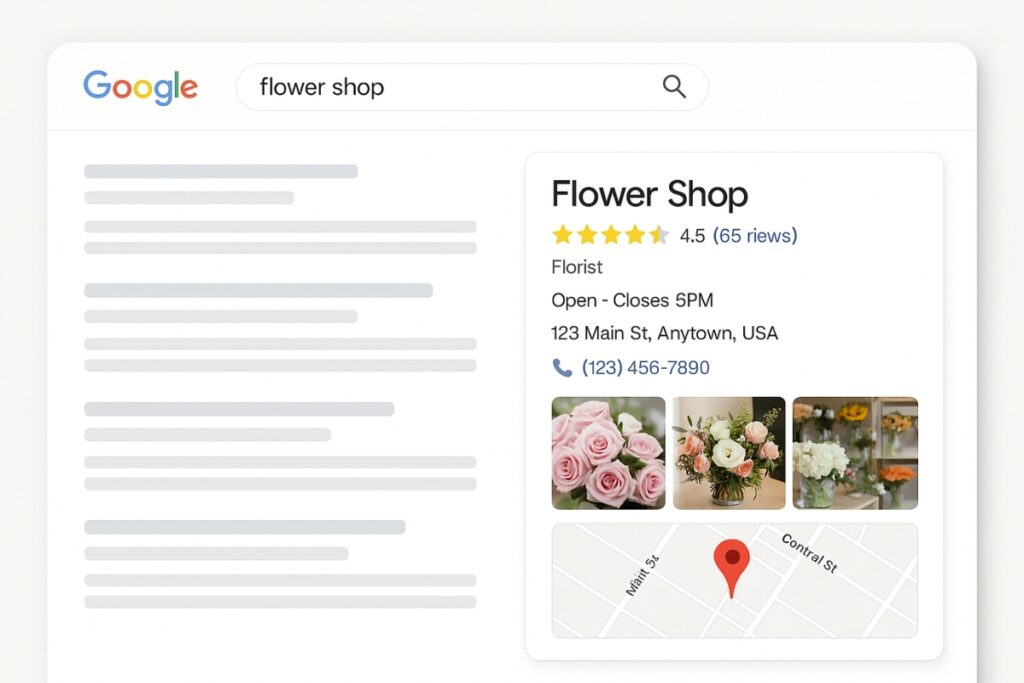The width and height of the screenshot is (1024, 683).
Task: Click the first yellow rating star
Action: pos(560,233)
